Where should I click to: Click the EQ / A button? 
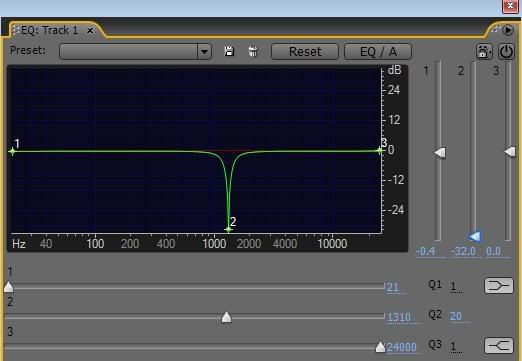(x=378, y=52)
